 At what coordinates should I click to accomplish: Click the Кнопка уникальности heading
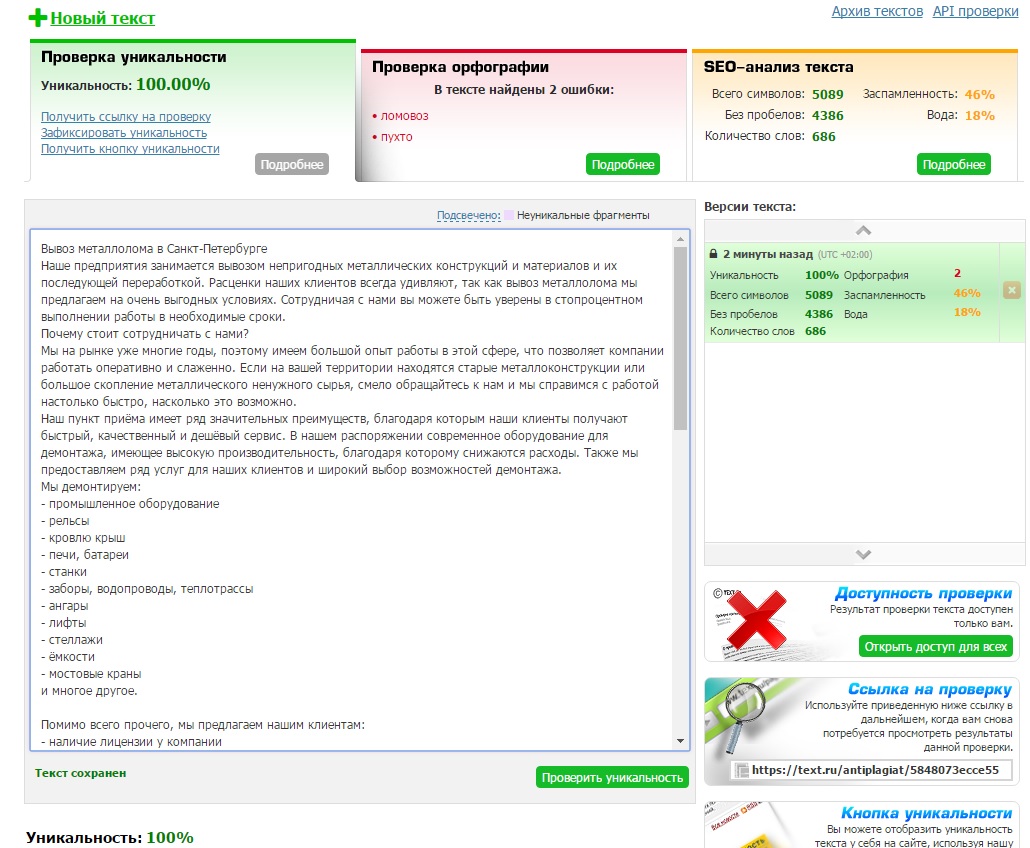[x=926, y=813]
